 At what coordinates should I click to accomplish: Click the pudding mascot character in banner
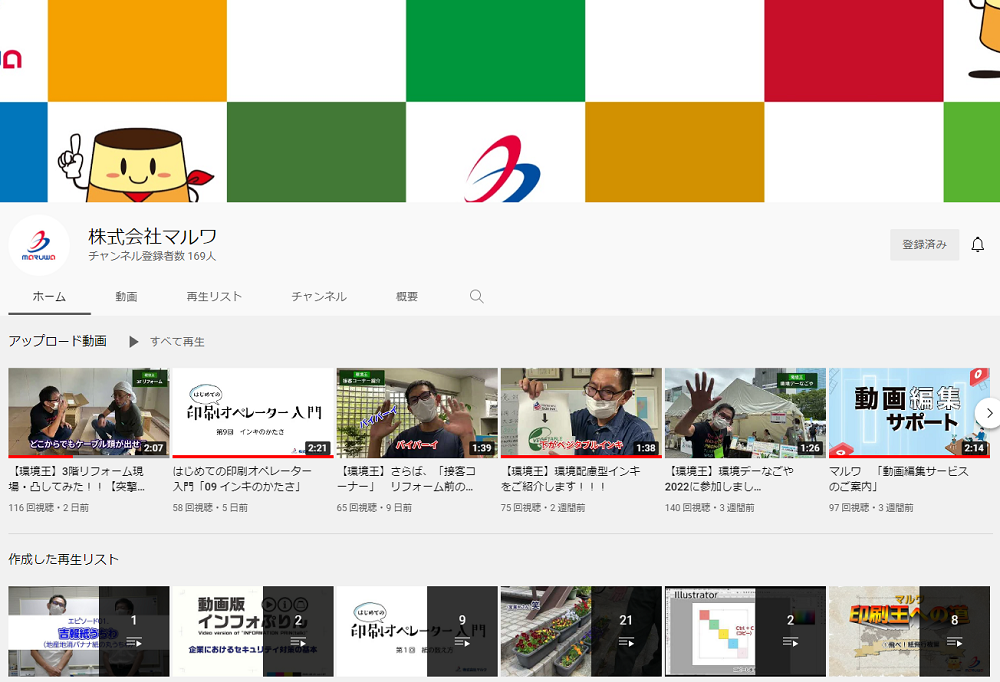coord(136,166)
